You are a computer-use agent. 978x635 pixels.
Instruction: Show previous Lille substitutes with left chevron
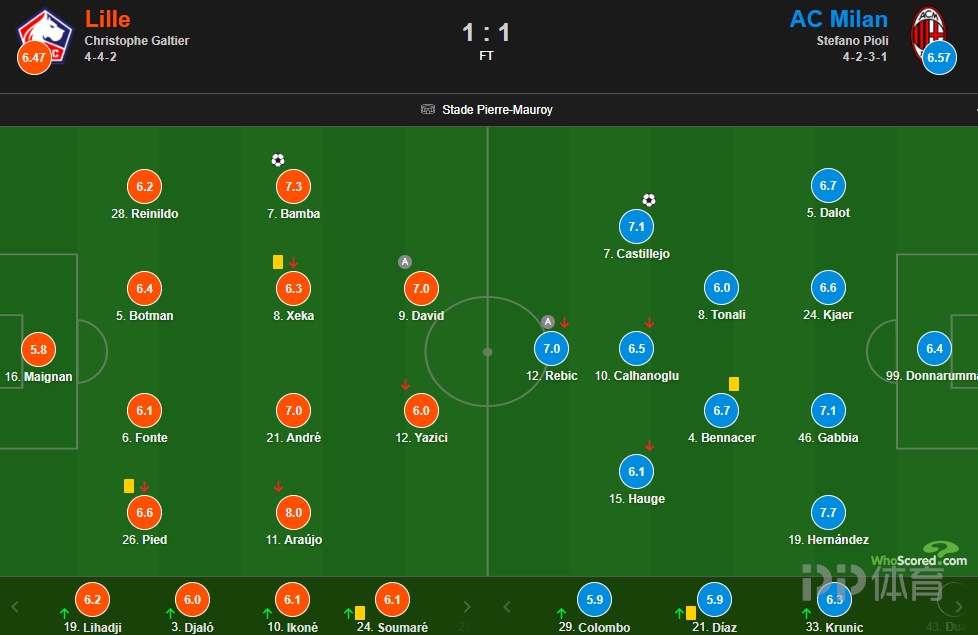(15, 607)
